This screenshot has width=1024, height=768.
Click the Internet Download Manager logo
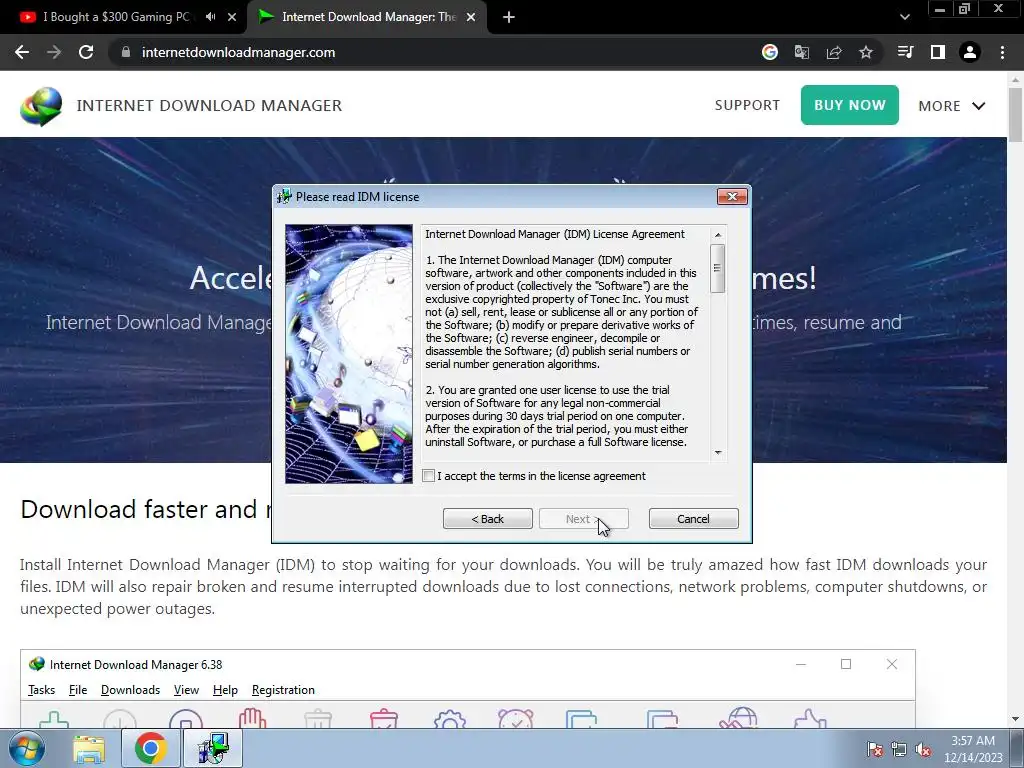pos(41,106)
